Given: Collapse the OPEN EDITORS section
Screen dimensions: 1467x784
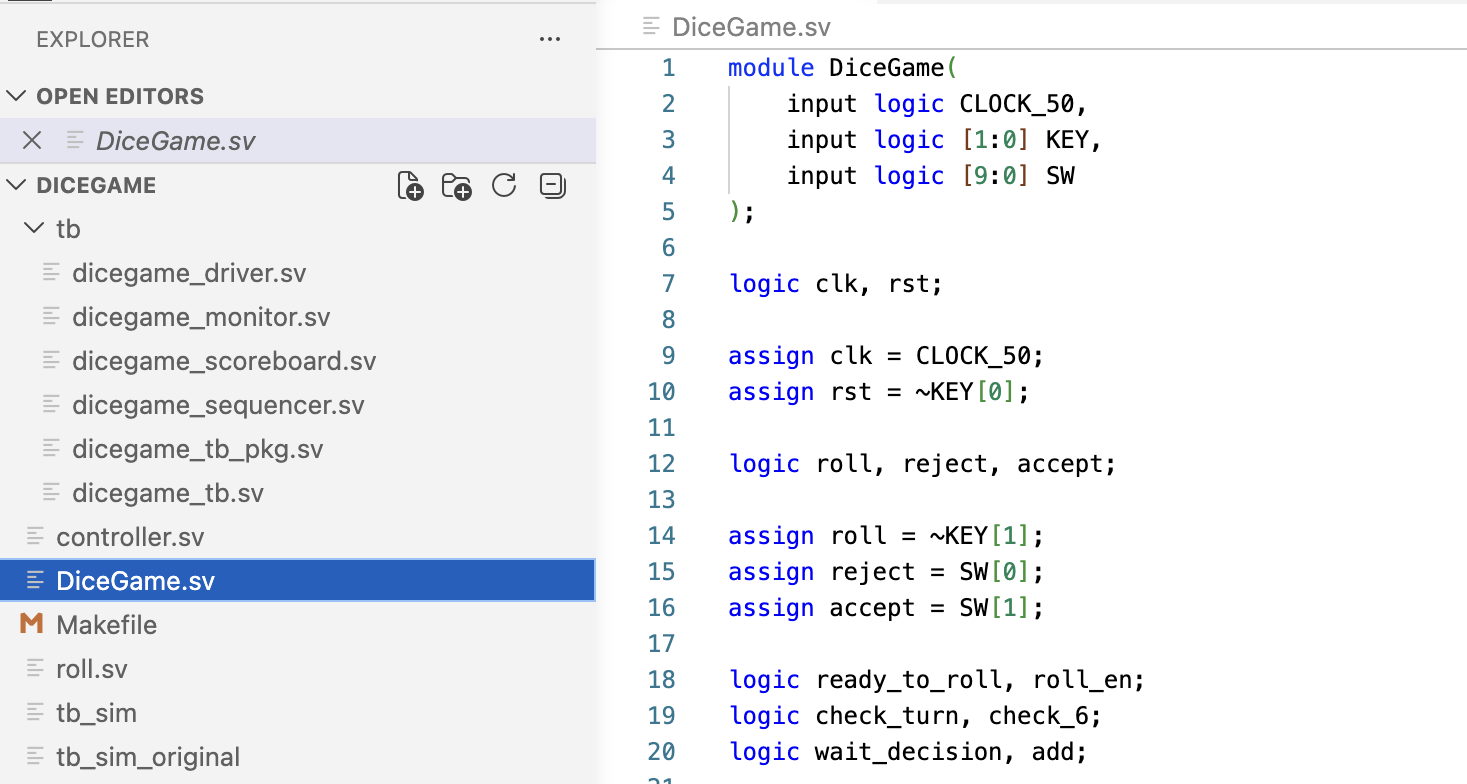Looking at the screenshot, I should pyautogui.click(x=16, y=96).
